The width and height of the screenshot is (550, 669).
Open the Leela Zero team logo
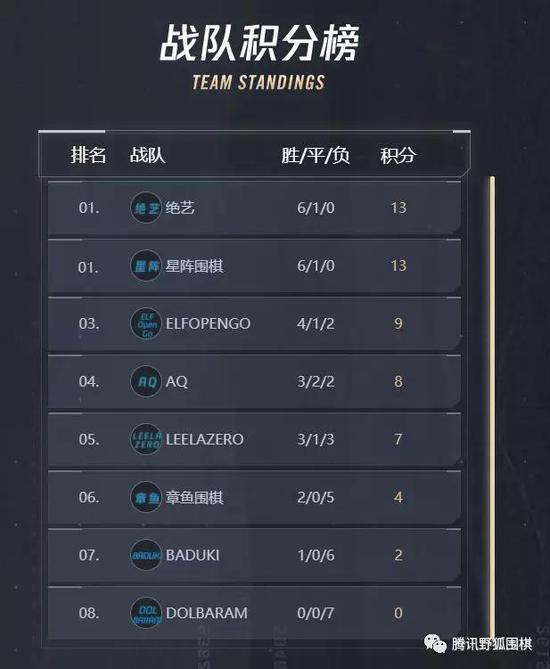[146, 439]
